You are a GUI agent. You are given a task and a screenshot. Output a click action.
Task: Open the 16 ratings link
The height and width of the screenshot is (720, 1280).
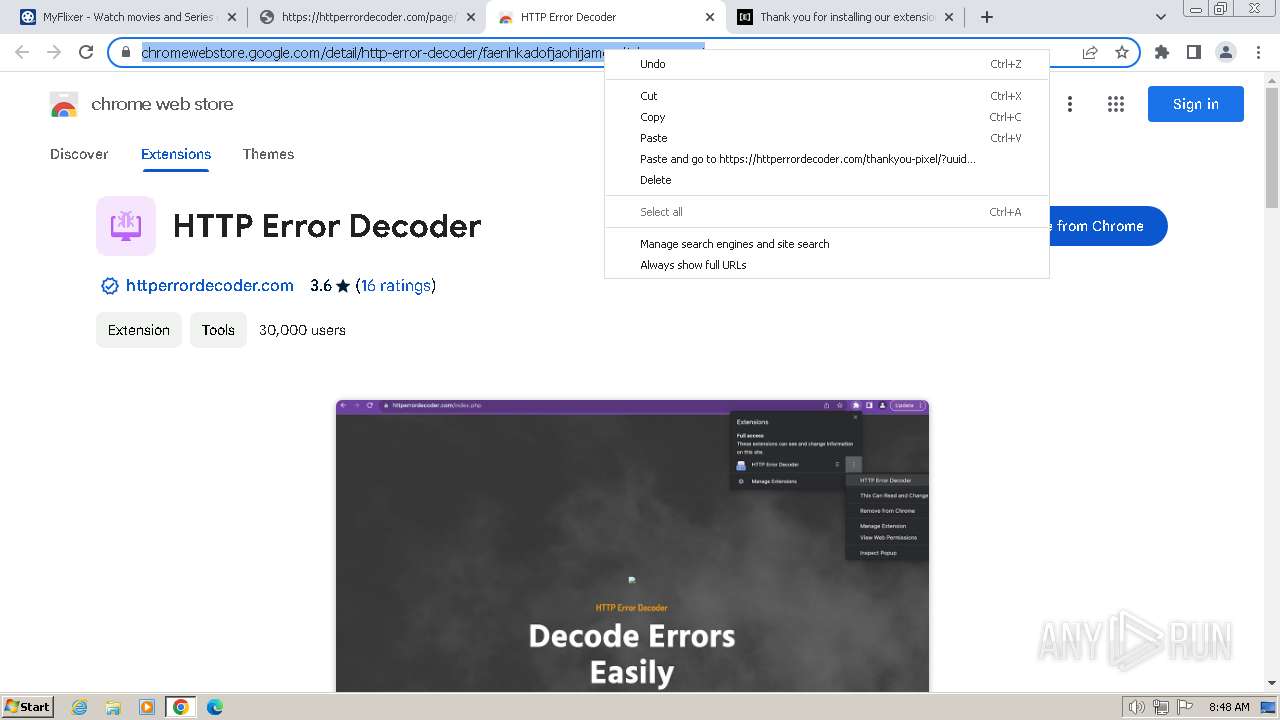[x=396, y=286]
